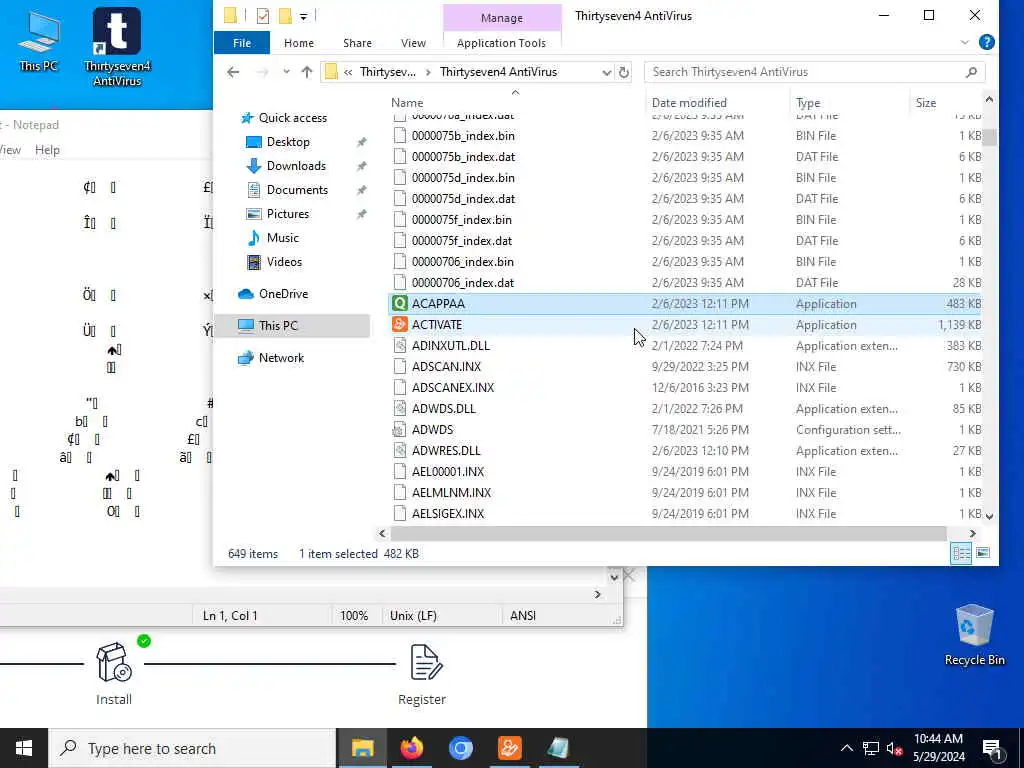Image resolution: width=1024 pixels, height=768 pixels.
Task: Open the Explorer help icon
Action: [987, 42]
